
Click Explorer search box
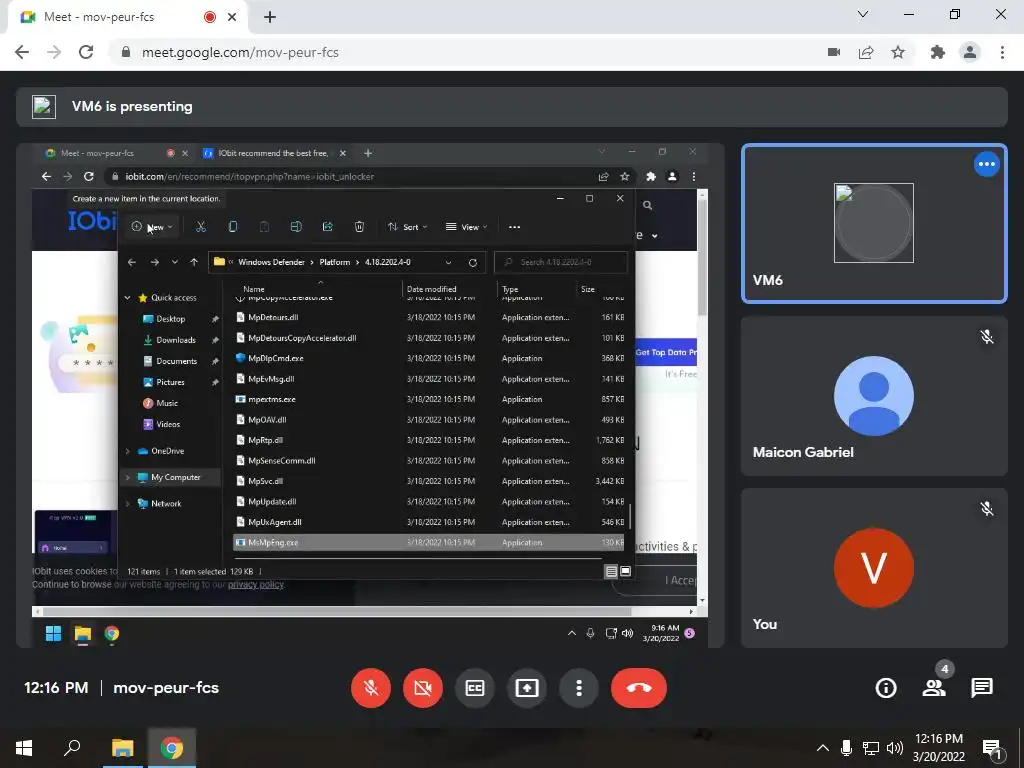coord(560,262)
